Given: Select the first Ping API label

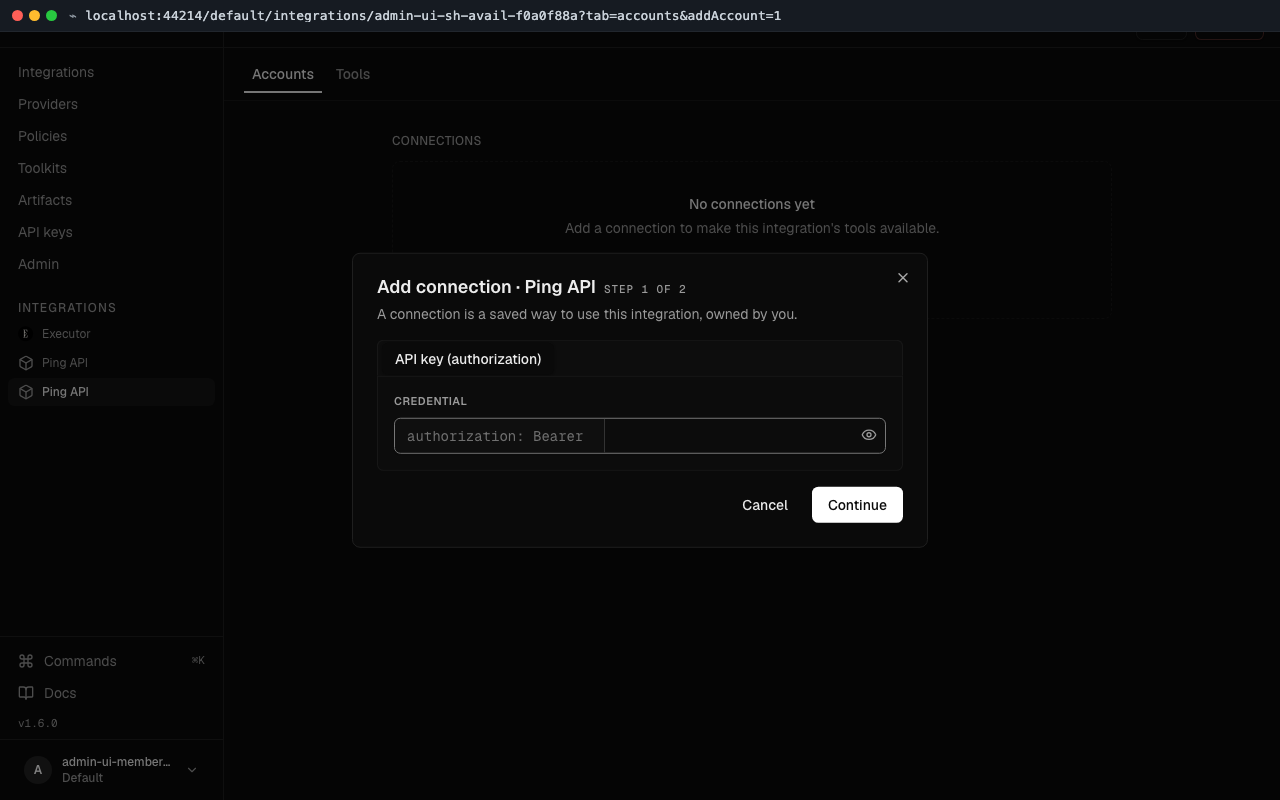Looking at the screenshot, I should tap(65, 363).
